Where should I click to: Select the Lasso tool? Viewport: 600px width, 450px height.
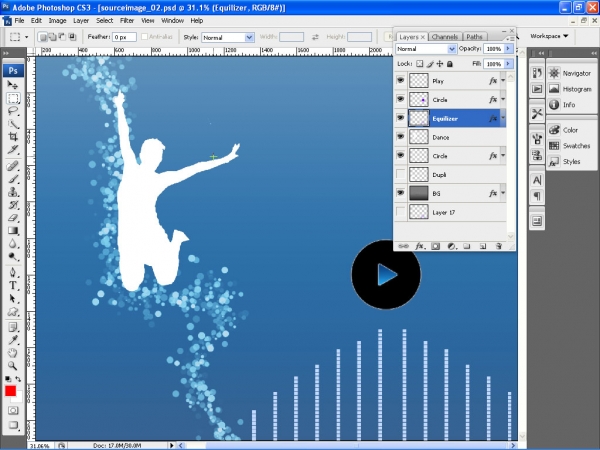(x=13, y=111)
